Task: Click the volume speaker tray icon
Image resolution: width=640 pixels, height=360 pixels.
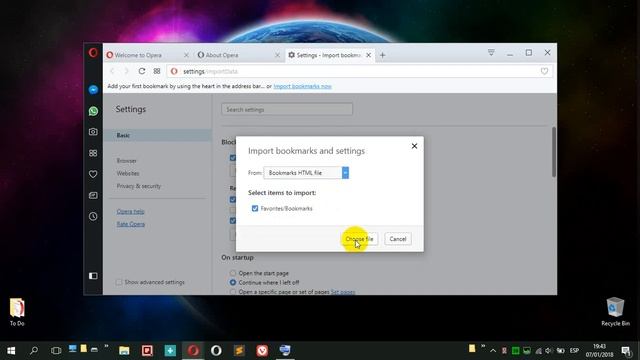Action: tap(549, 351)
